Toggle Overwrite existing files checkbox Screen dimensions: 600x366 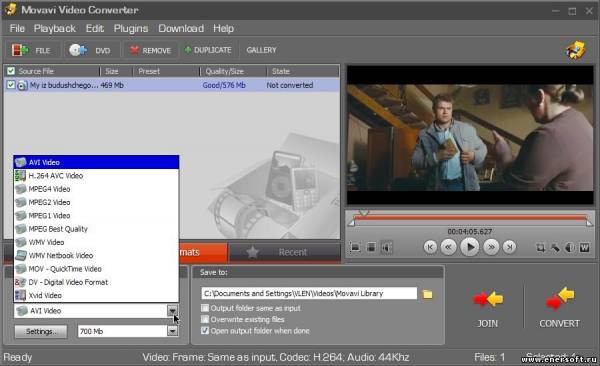pyautogui.click(x=205, y=319)
